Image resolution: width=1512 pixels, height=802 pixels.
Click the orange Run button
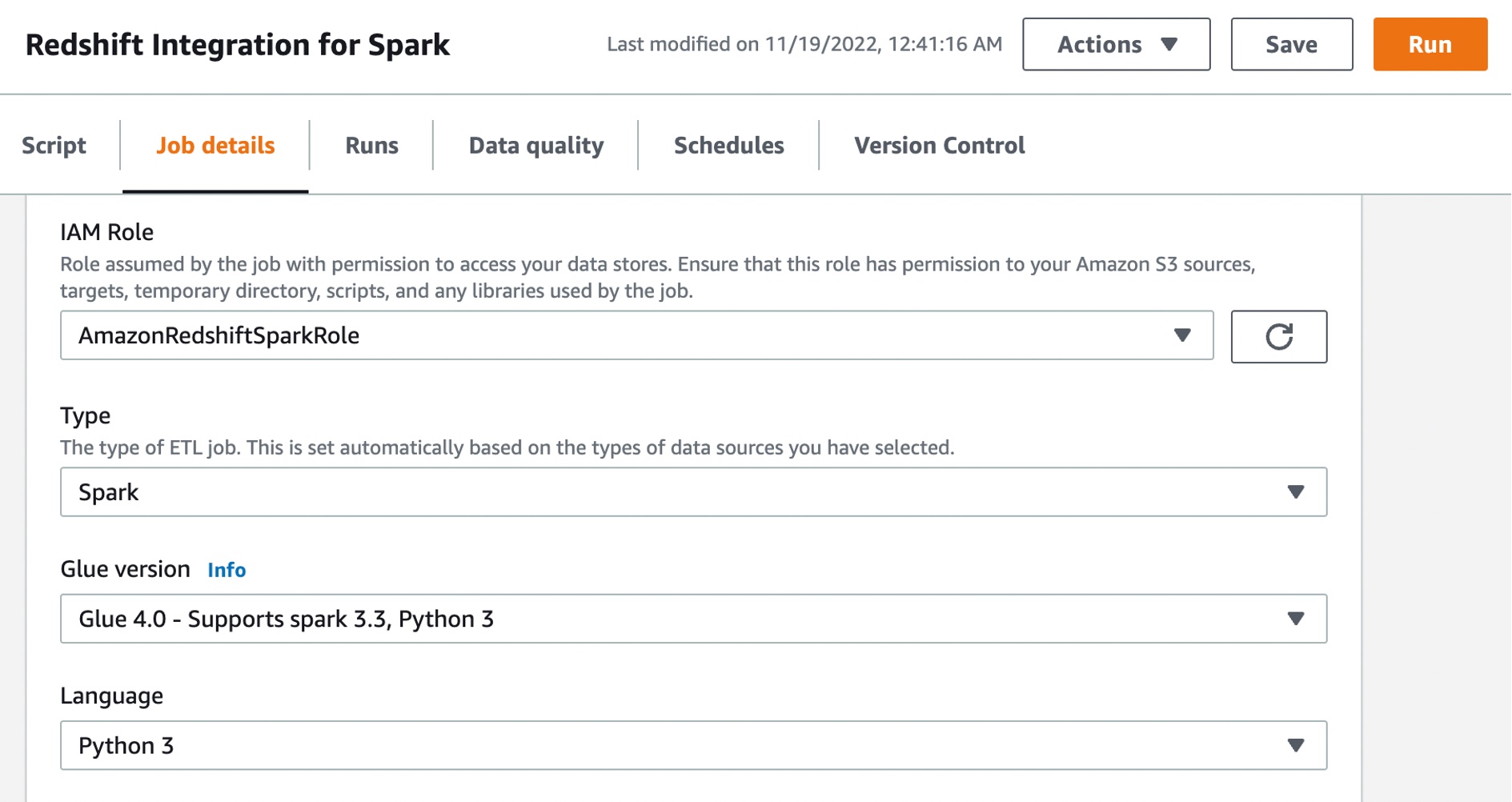(x=1430, y=44)
